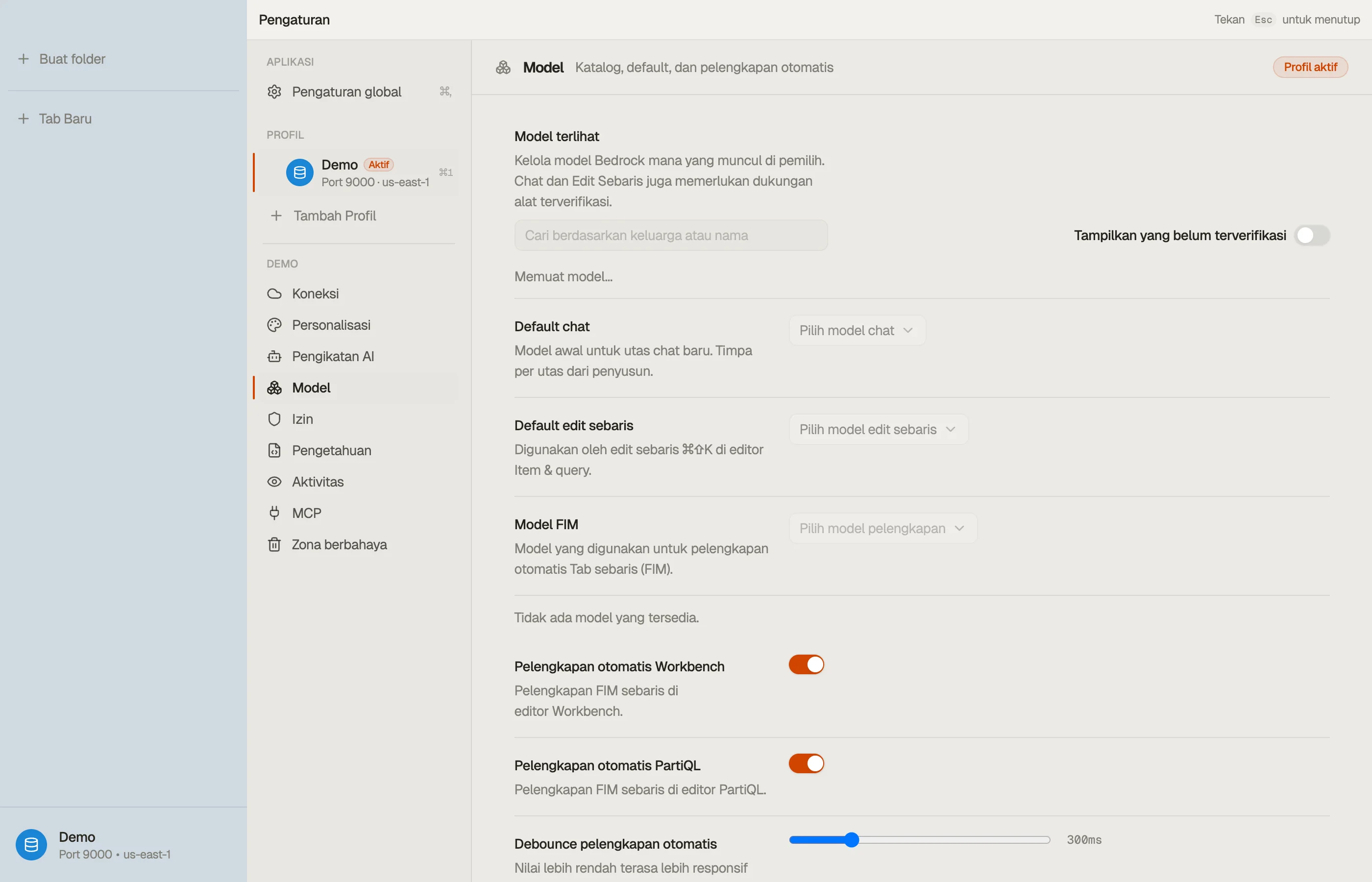Click the trash icon for Zona berbahaya

point(274,545)
